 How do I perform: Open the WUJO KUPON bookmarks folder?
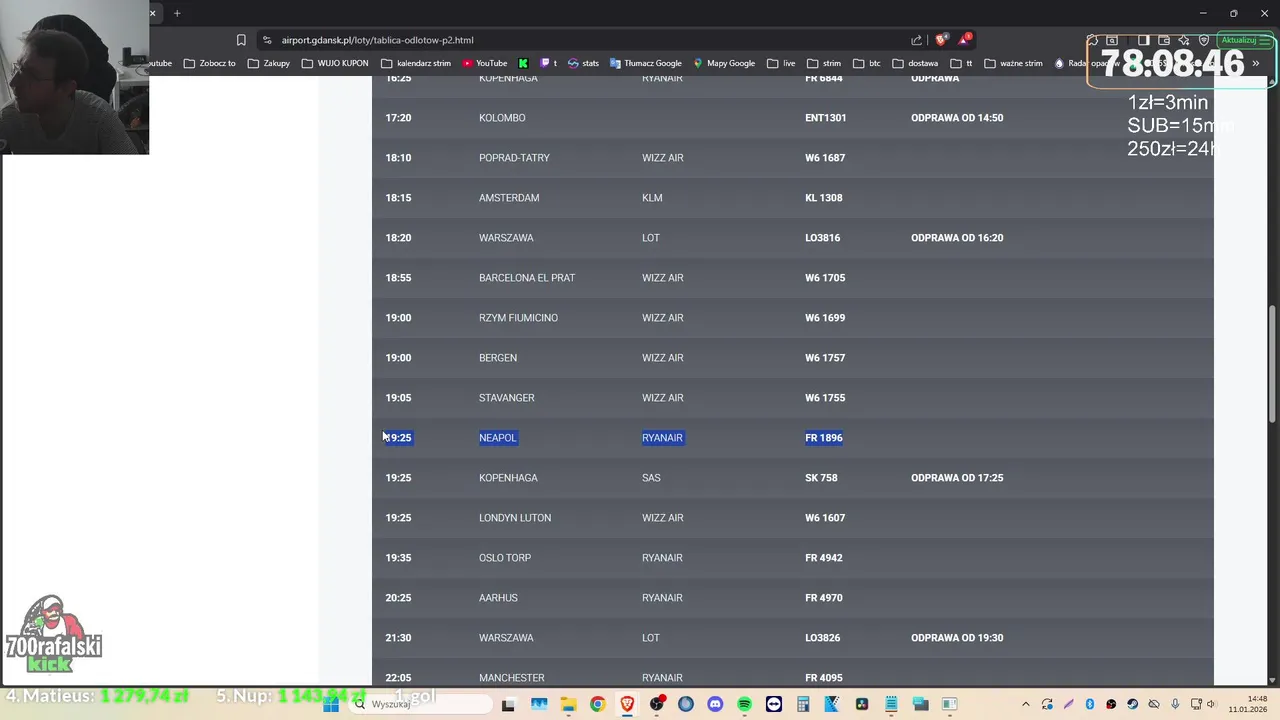(x=335, y=63)
